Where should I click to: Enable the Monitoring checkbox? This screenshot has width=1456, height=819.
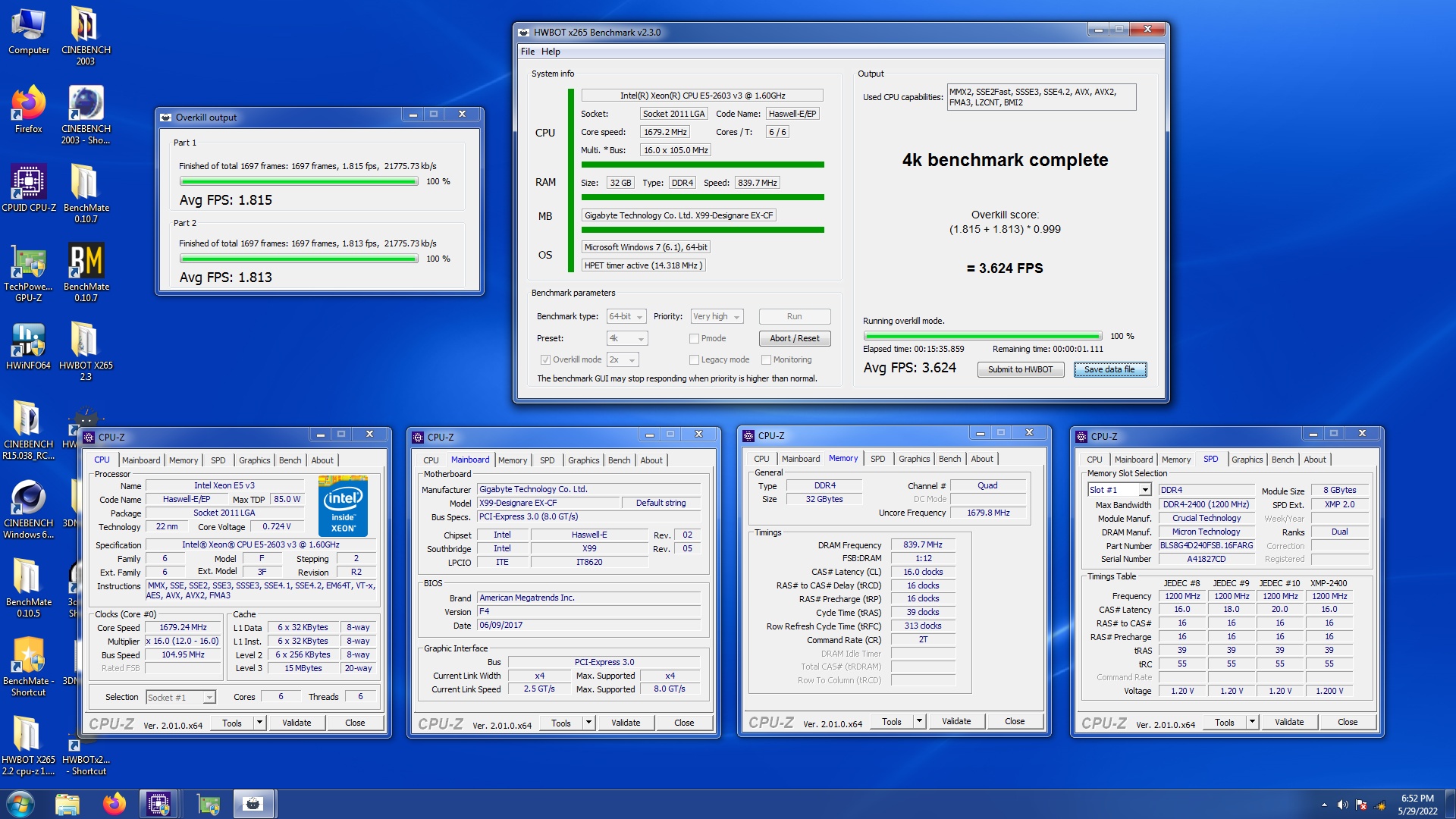click(x=766, y=359)
